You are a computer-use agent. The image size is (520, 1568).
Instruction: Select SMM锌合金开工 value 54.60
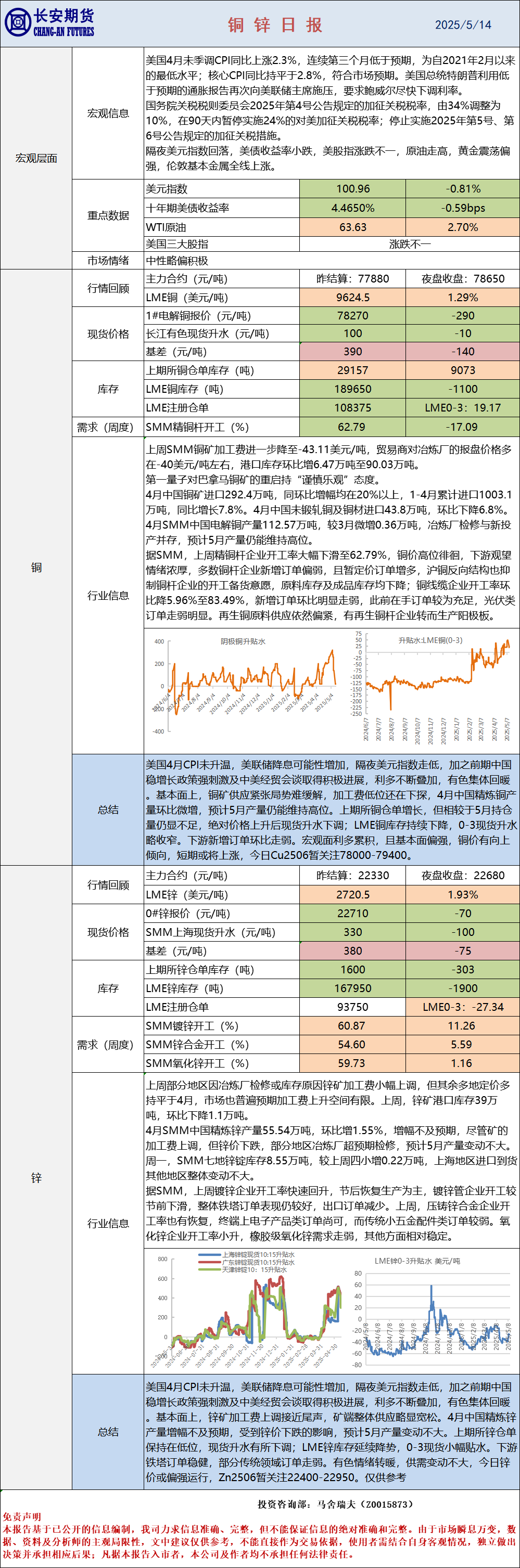(352, 1045)
